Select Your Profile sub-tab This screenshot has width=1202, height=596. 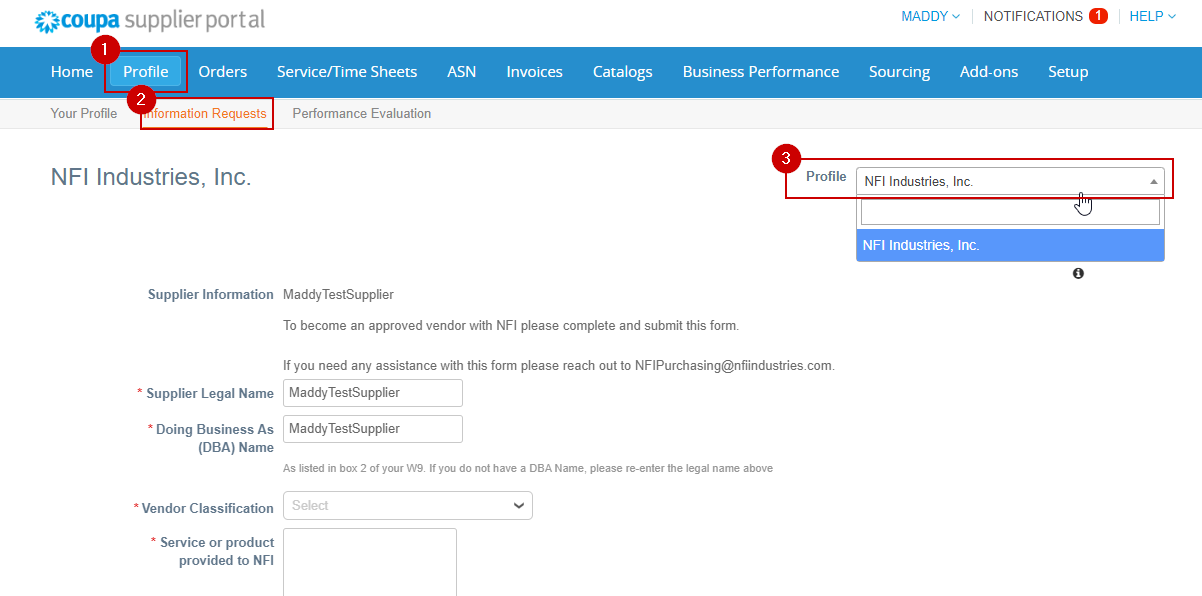pyautogui.click(x=84, y=114)
